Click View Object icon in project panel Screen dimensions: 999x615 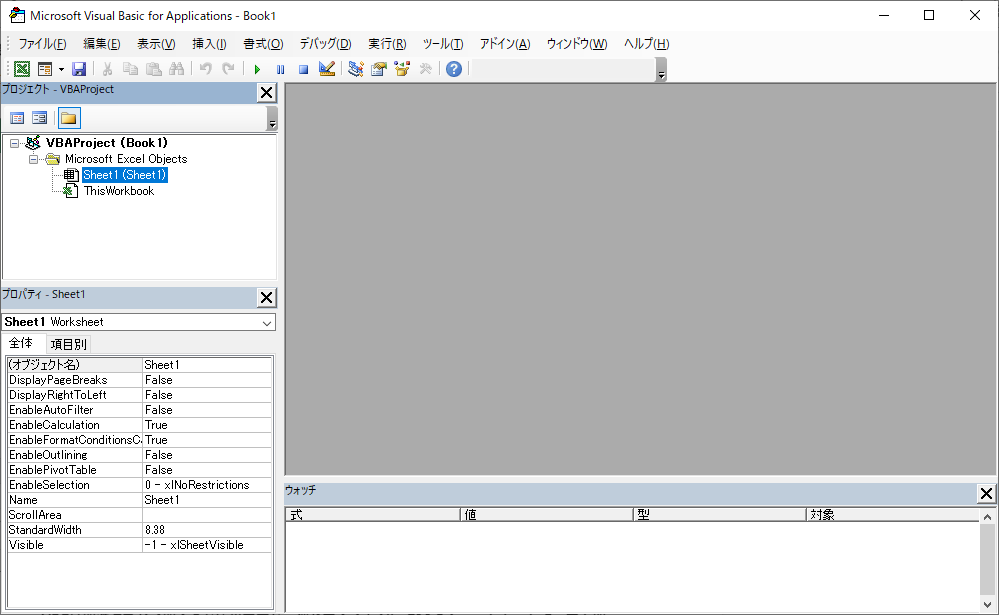click(40, 118)
